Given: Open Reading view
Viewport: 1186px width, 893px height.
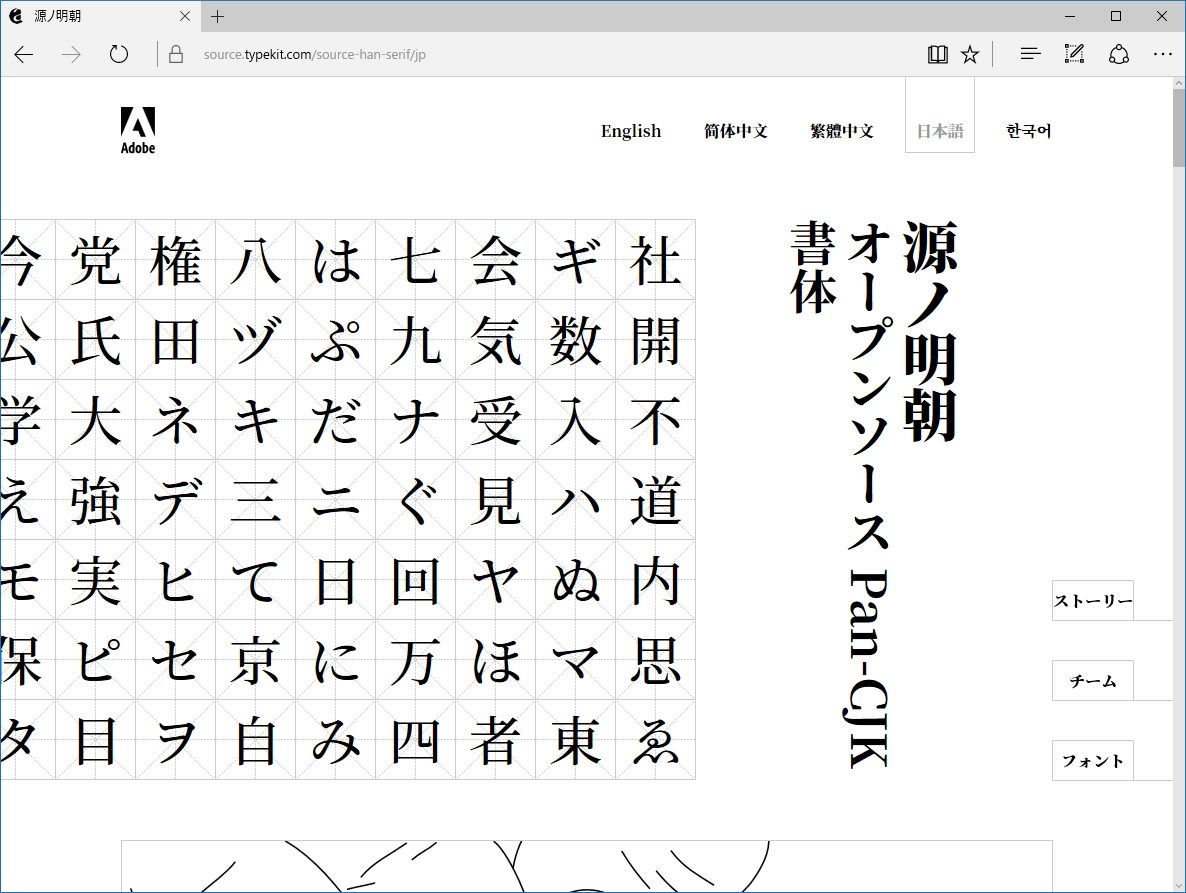Looking at the screenshot, I should [937, 54].
